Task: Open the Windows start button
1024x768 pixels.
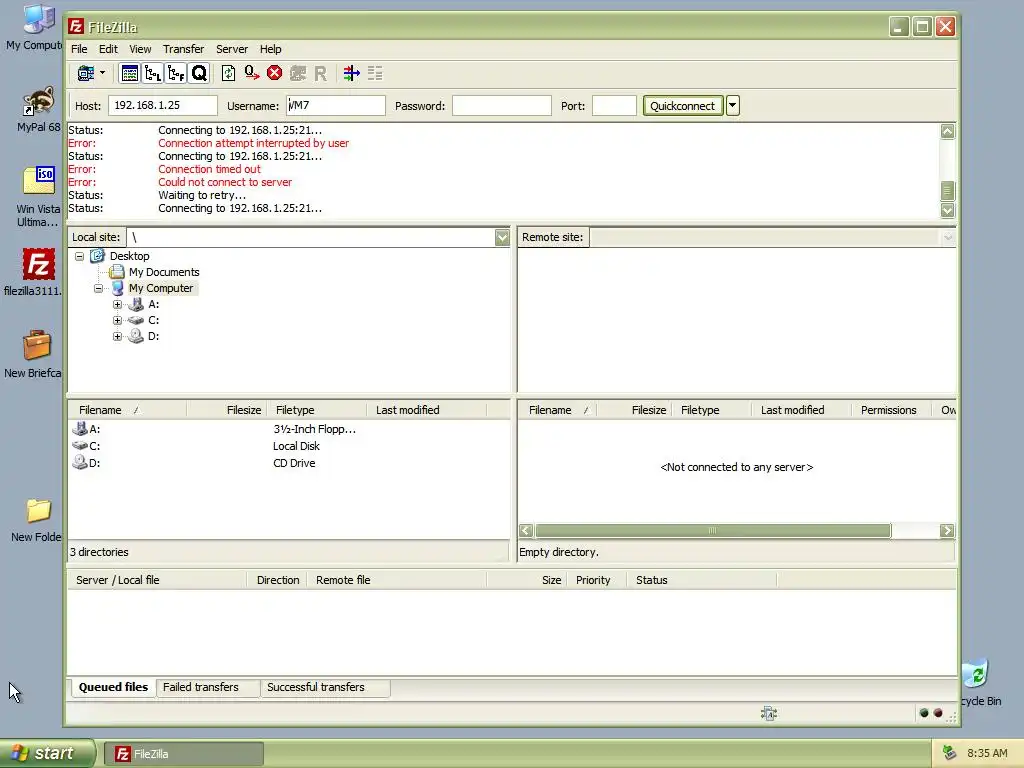Action: pos(48,753)
